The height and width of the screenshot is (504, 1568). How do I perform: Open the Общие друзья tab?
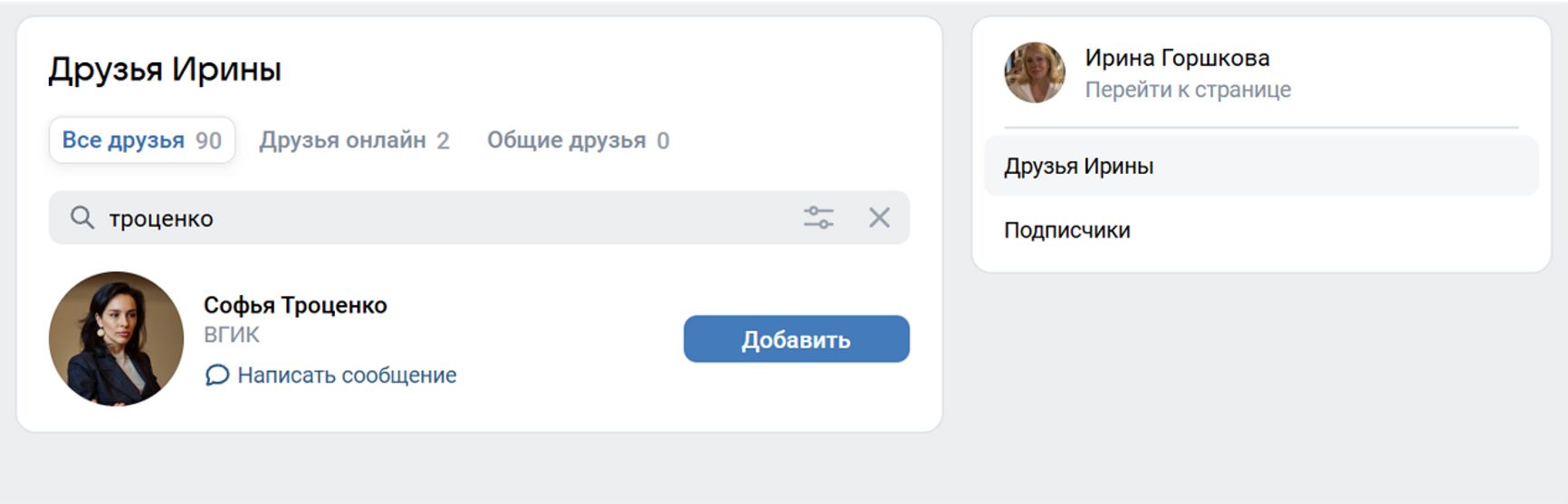pos(566,140)
